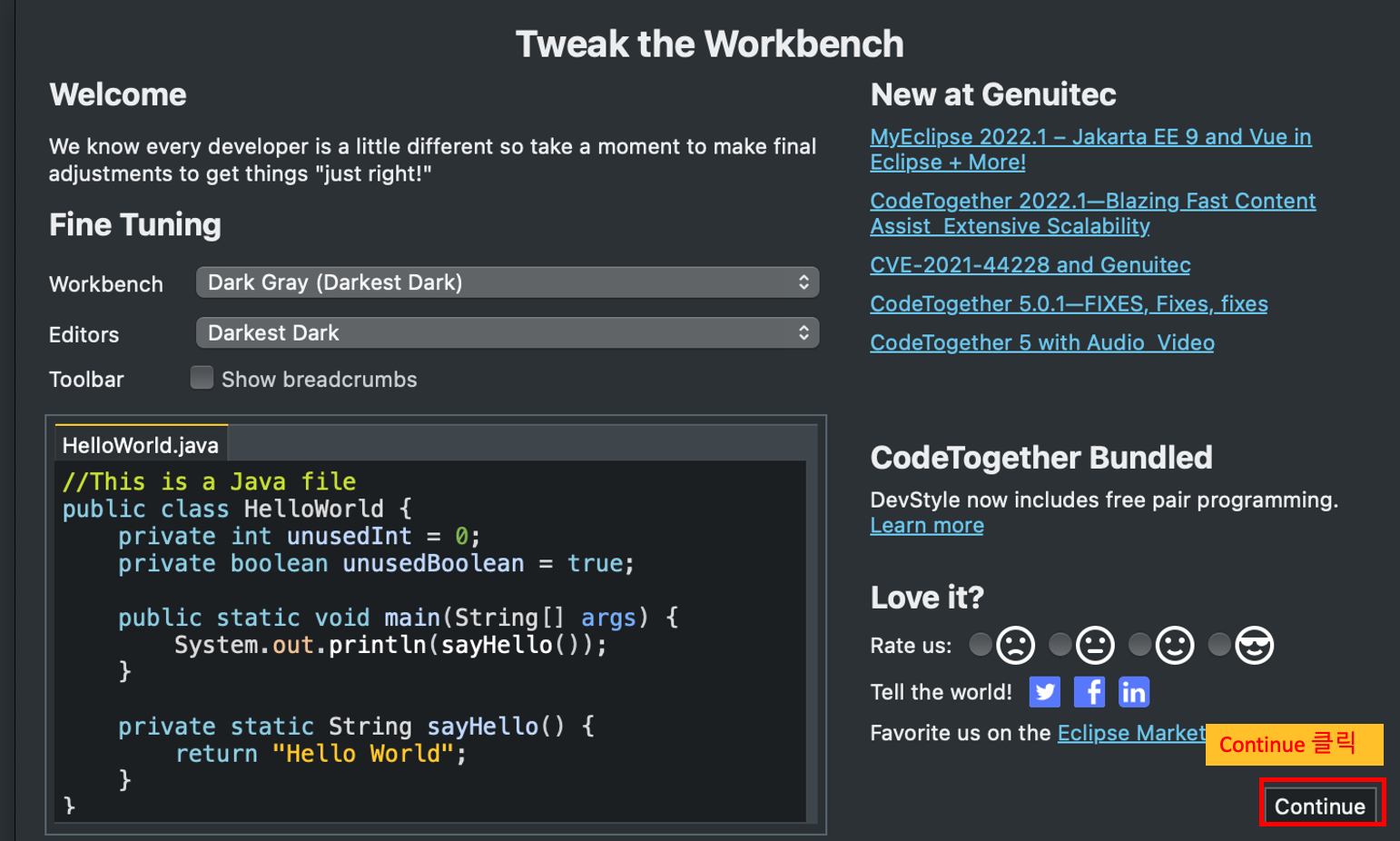This screenshot has height=841, width=1400.
Task: Select the smiley face rating radio button
Action: 1139,644
